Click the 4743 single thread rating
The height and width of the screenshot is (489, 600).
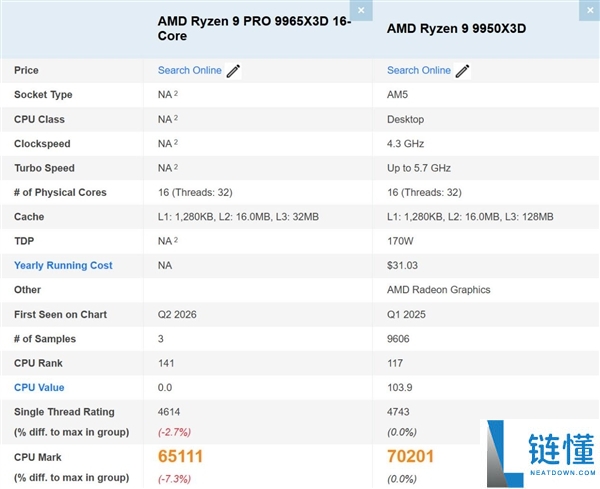[398, 412]
